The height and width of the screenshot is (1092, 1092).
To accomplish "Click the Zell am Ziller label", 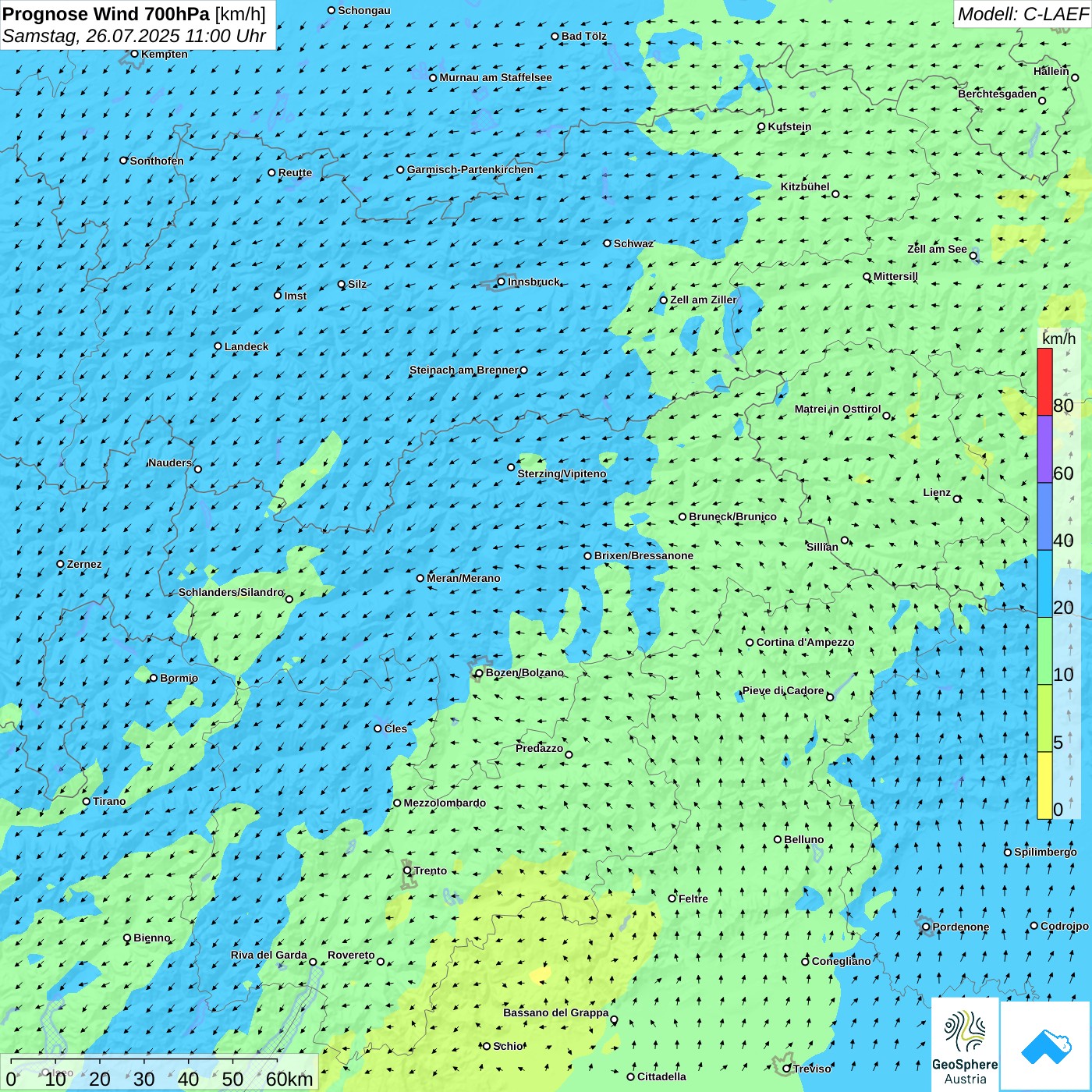I will tap(703, 300).
